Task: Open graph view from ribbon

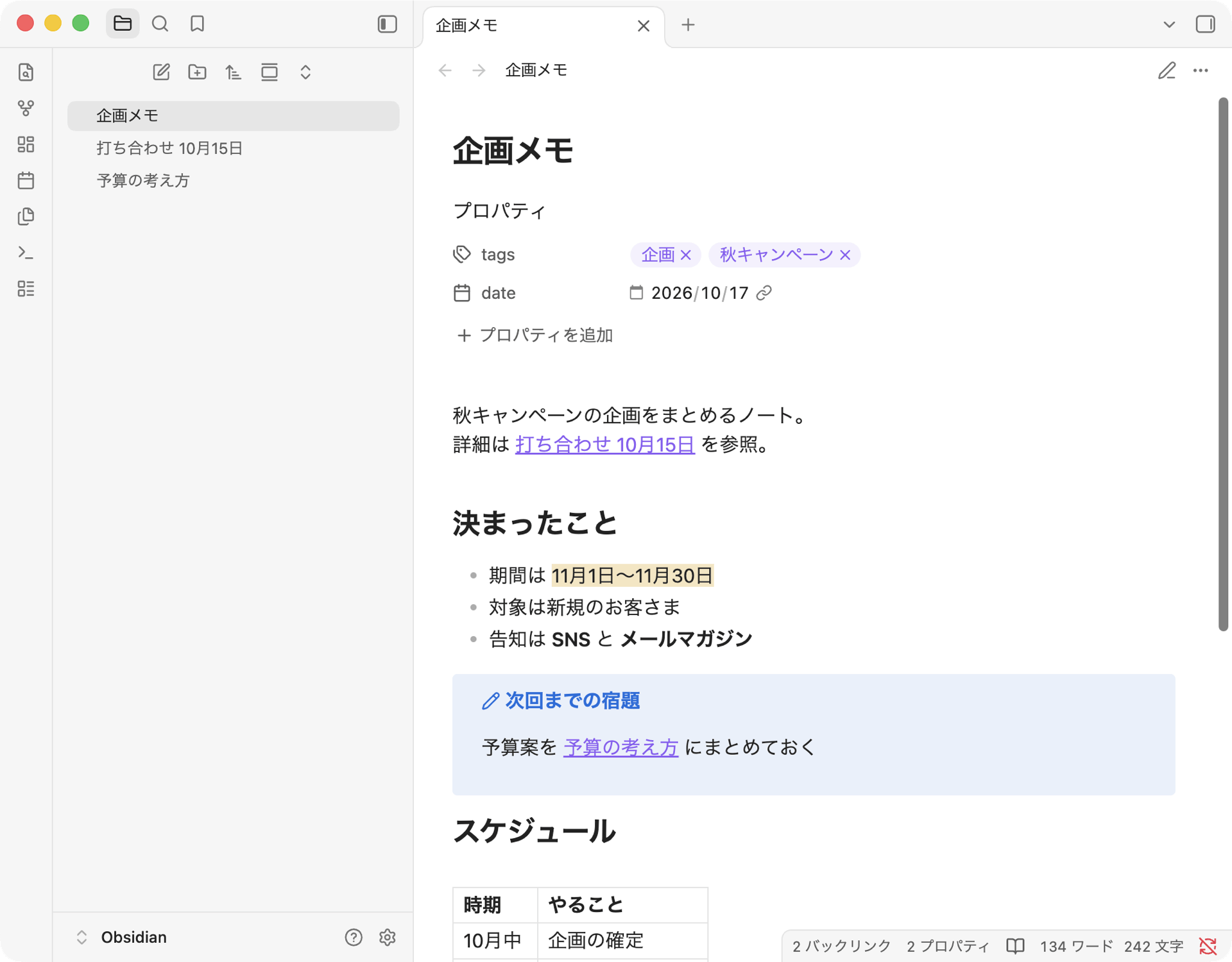Action: [x=26, y=108]
